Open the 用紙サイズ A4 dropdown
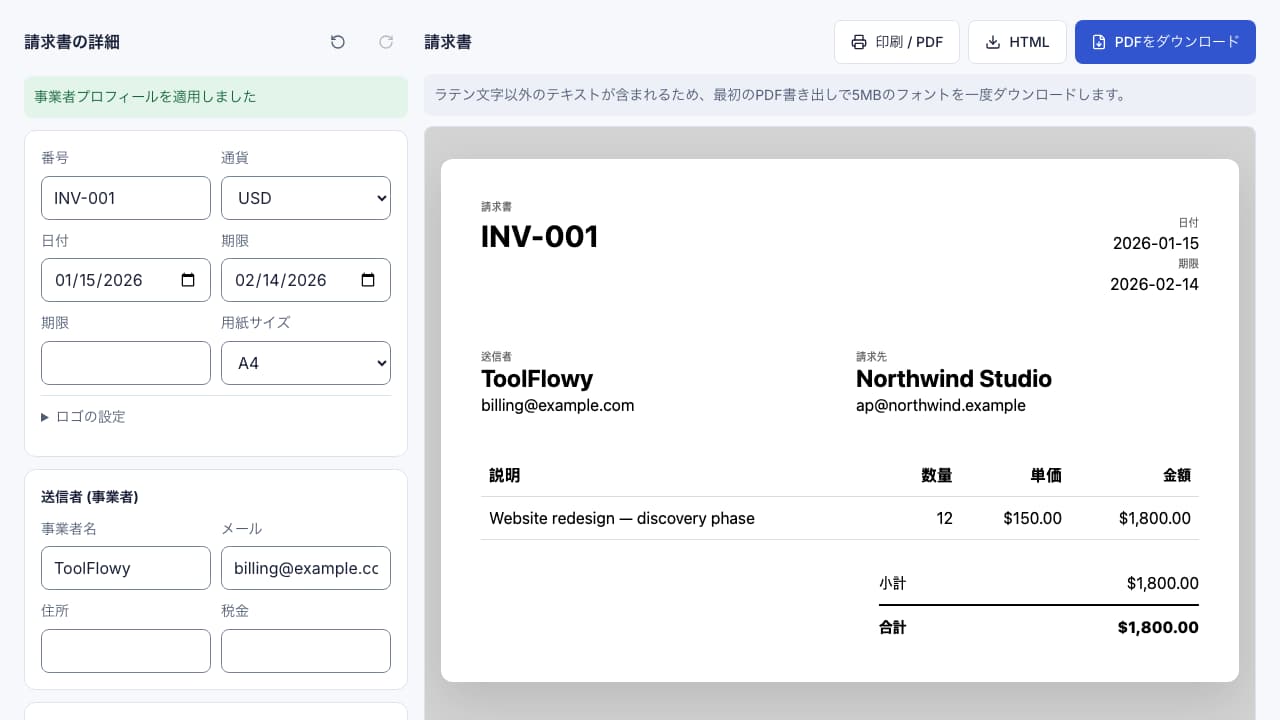 pos(306,363)
